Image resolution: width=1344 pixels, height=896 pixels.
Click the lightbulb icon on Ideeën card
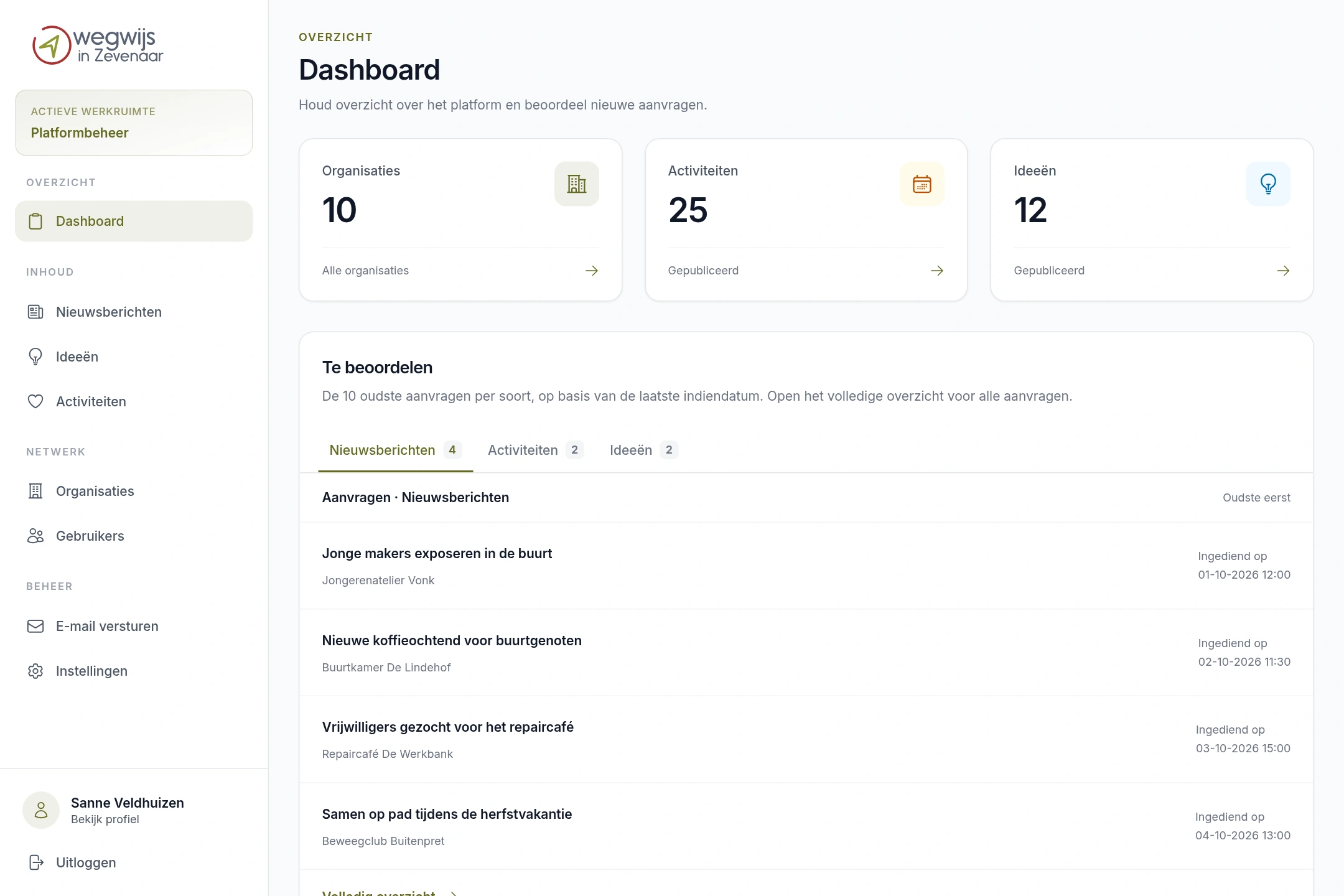tap(1268, 184)
